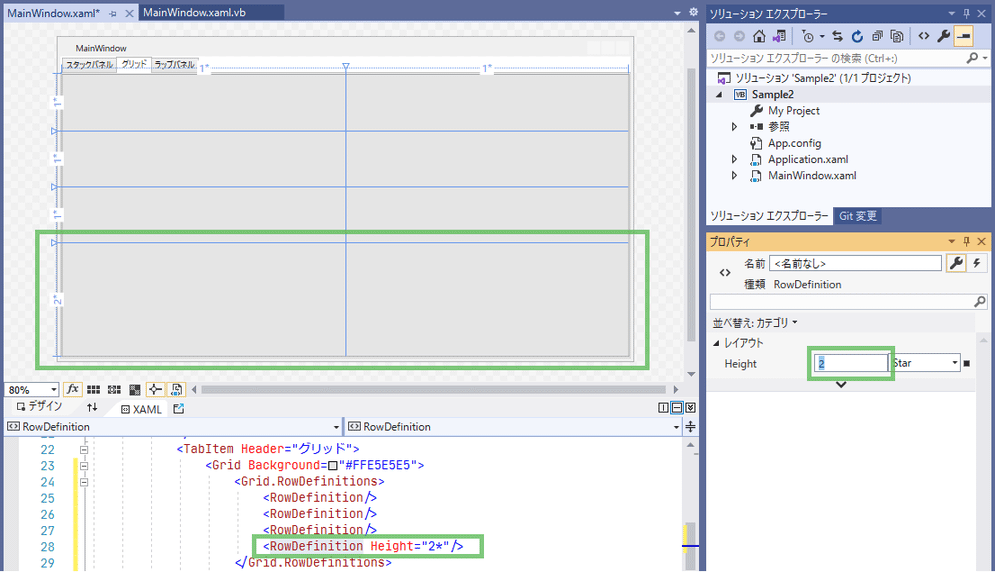Viewport: 995px width, 572px height.
Task: Click the swap panes arrows icon beside デザイン tab
Action: [x=92, y=408]
